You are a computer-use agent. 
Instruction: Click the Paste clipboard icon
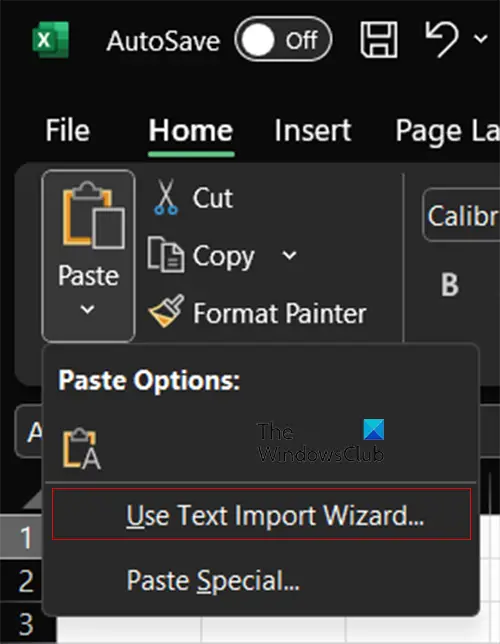click(93, 215)
